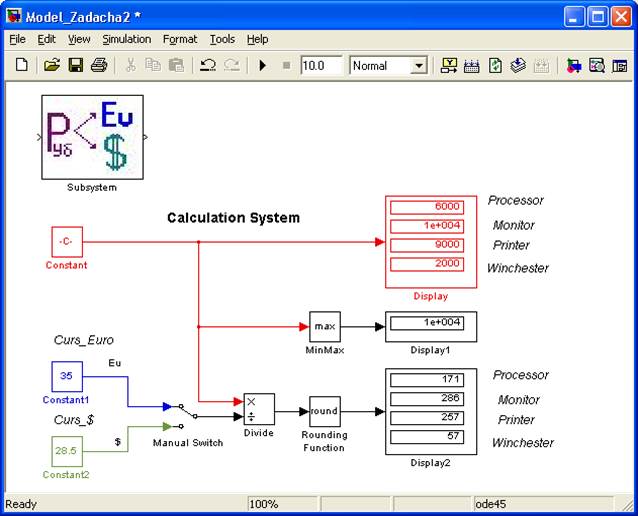The image size is (638, 516).
Task: Select the red Display block
Action: coord(431,242)
